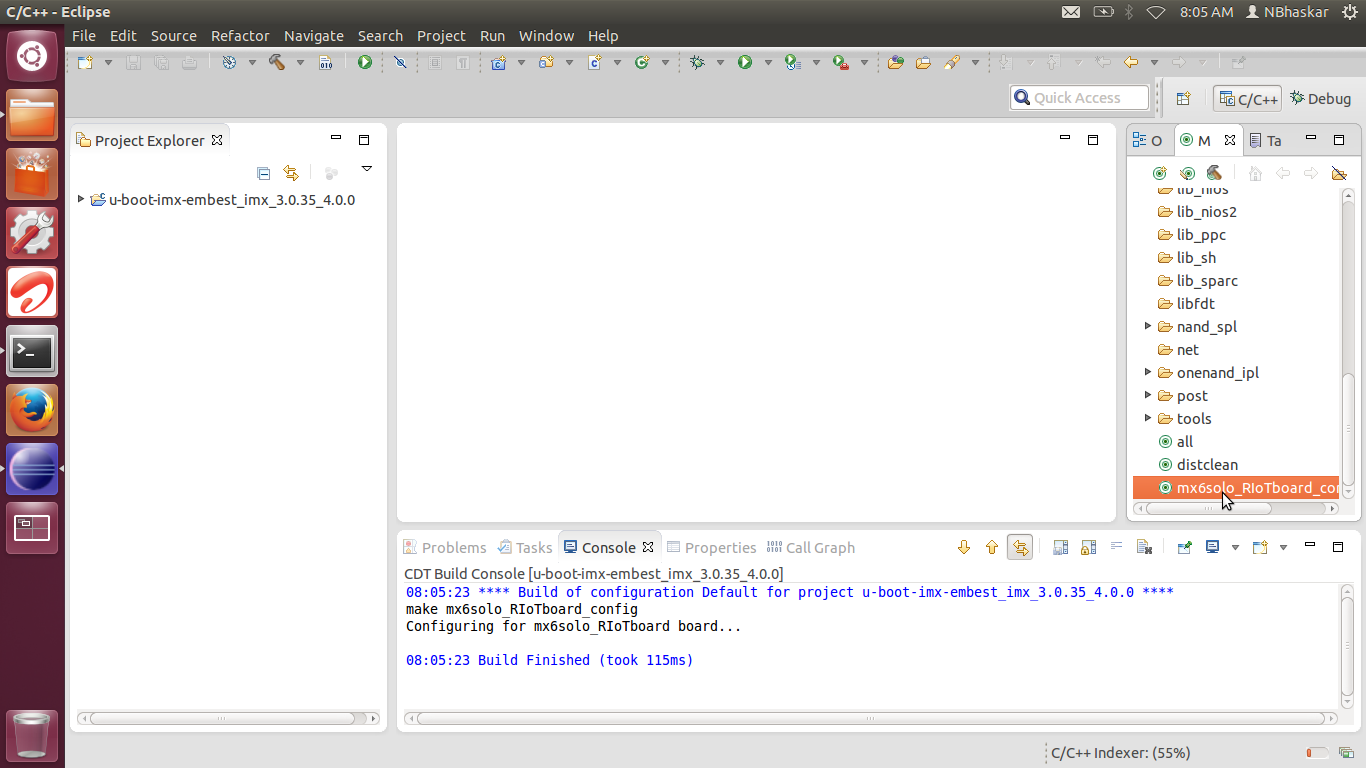Click New C++ Class icon
Image resolution: width=1366 pixels, height=768 pixels.
point(641,62)
